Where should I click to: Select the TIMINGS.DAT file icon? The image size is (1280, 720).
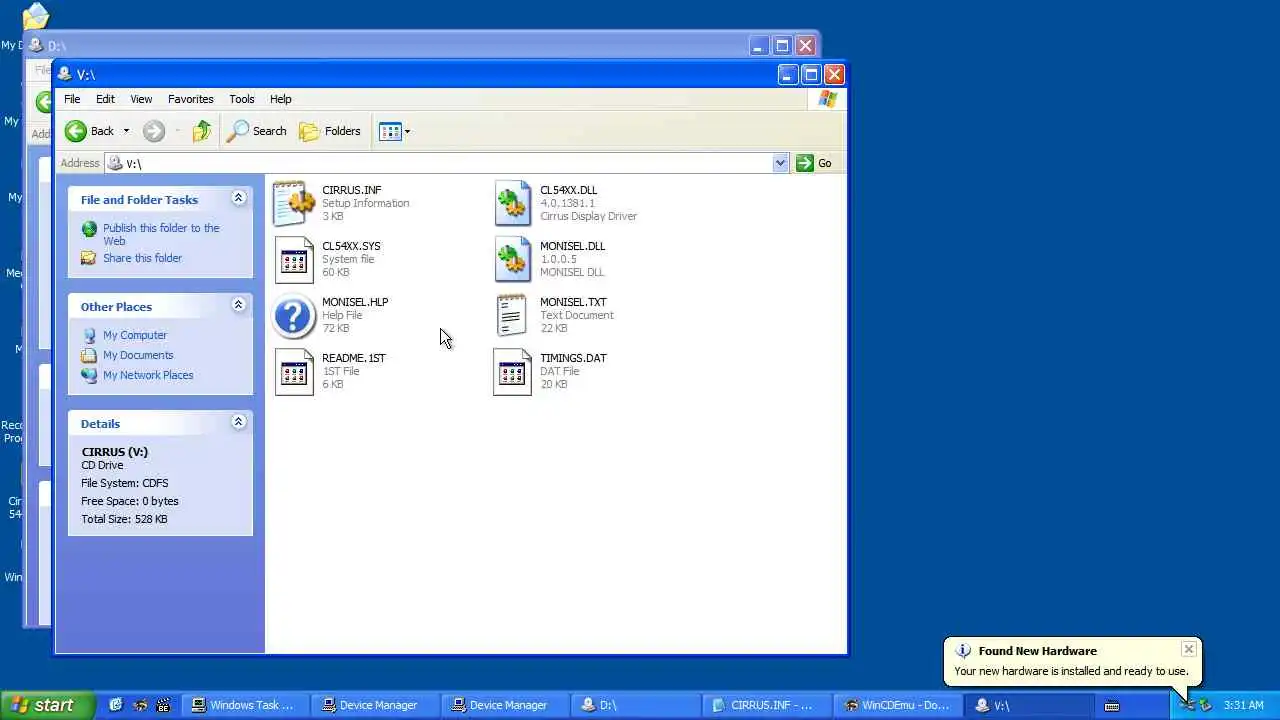pyautogui.click(x=512, y=371)
